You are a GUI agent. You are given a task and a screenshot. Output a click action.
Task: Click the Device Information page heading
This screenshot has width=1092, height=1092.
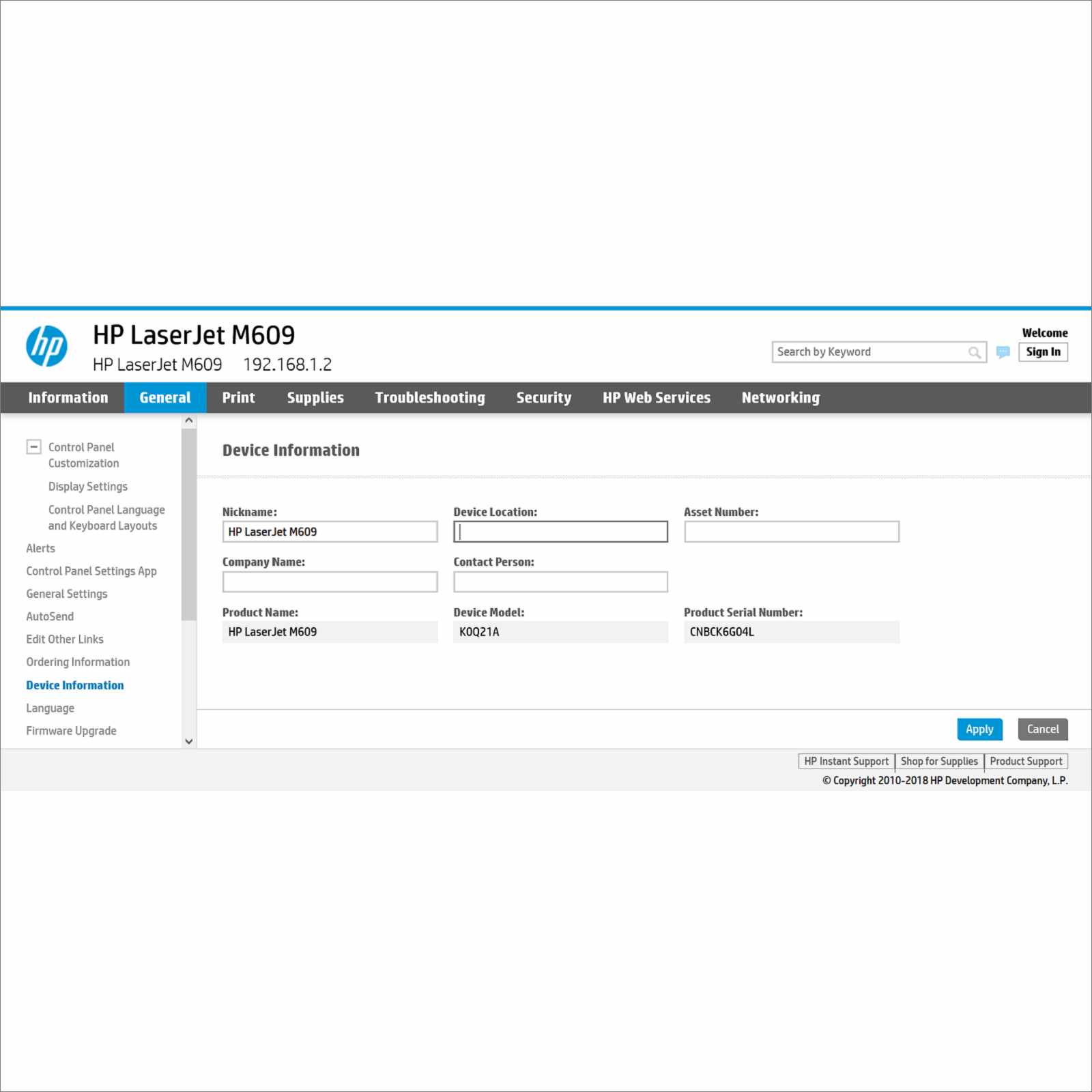pos(291,450)
